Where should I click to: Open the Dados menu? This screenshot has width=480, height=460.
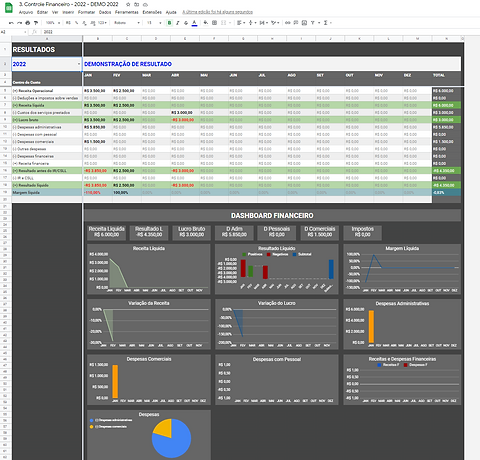tap(105, 12)
